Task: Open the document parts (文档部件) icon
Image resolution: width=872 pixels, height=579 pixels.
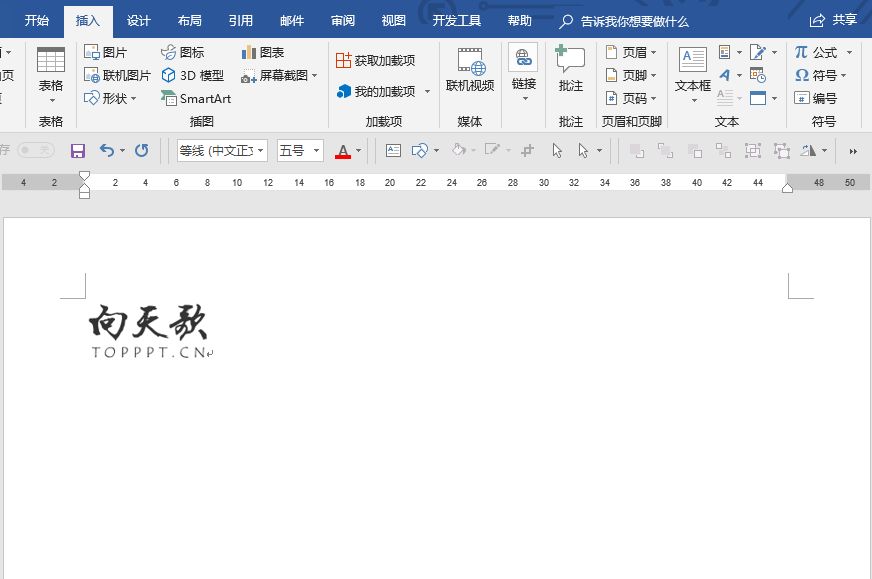Action: [725, 52]
